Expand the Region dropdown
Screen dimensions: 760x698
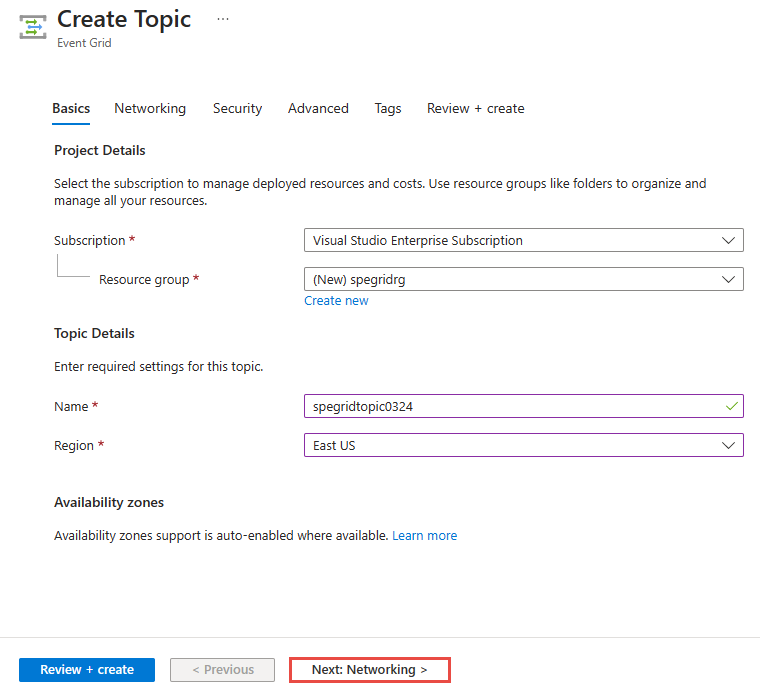point(523,446)
